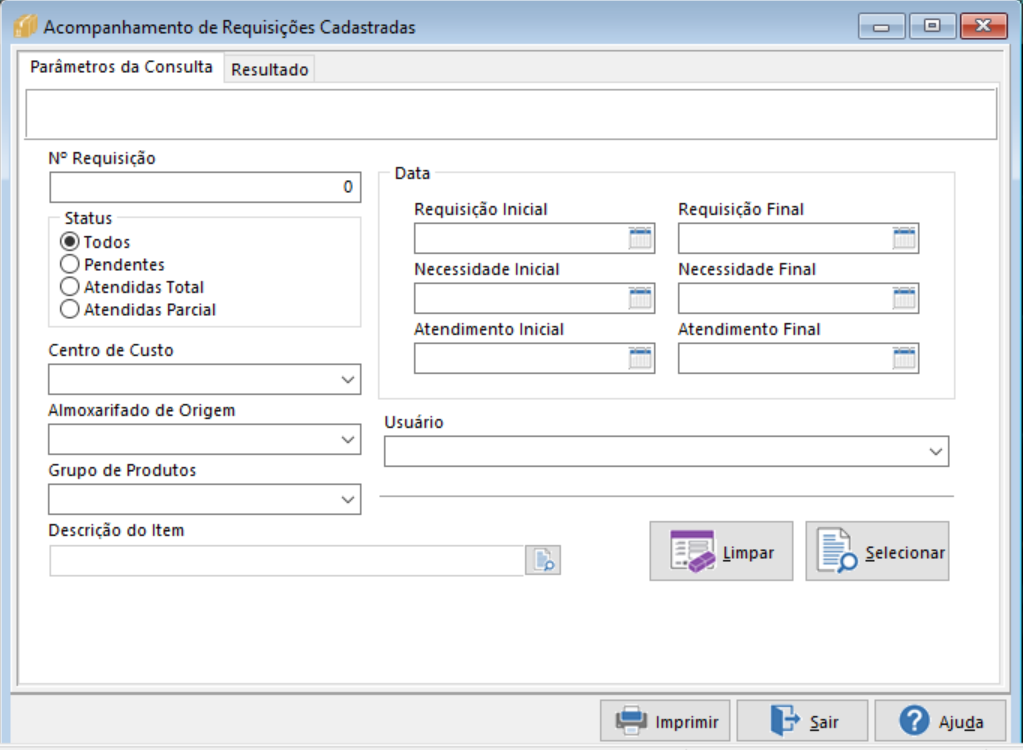The width and height of the screenshot is (1023, 750).
Task: Click the Selecionar button
Action: [x=878, y=551]
